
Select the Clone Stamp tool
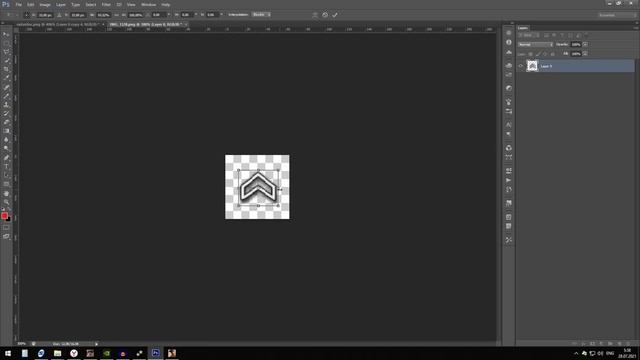[x=6, y=104]
